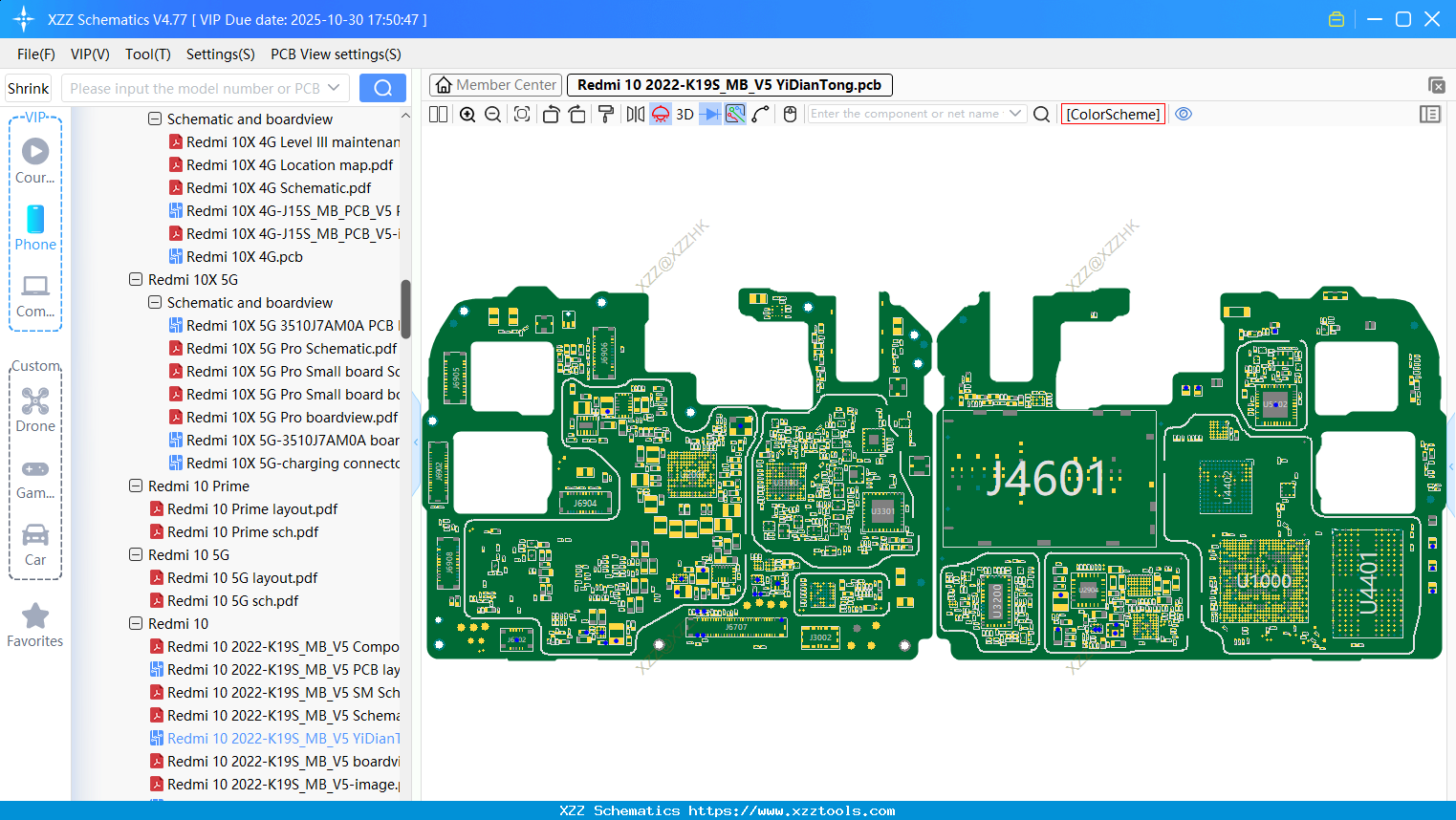
Task: Click the mirror/flip board icon
Action: coord(635,115)
